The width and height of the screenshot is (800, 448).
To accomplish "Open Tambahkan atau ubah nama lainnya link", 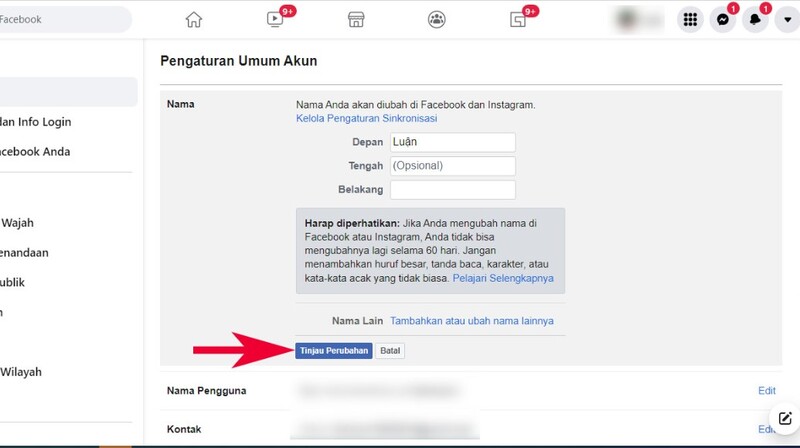I will click(x=471, y=321).
